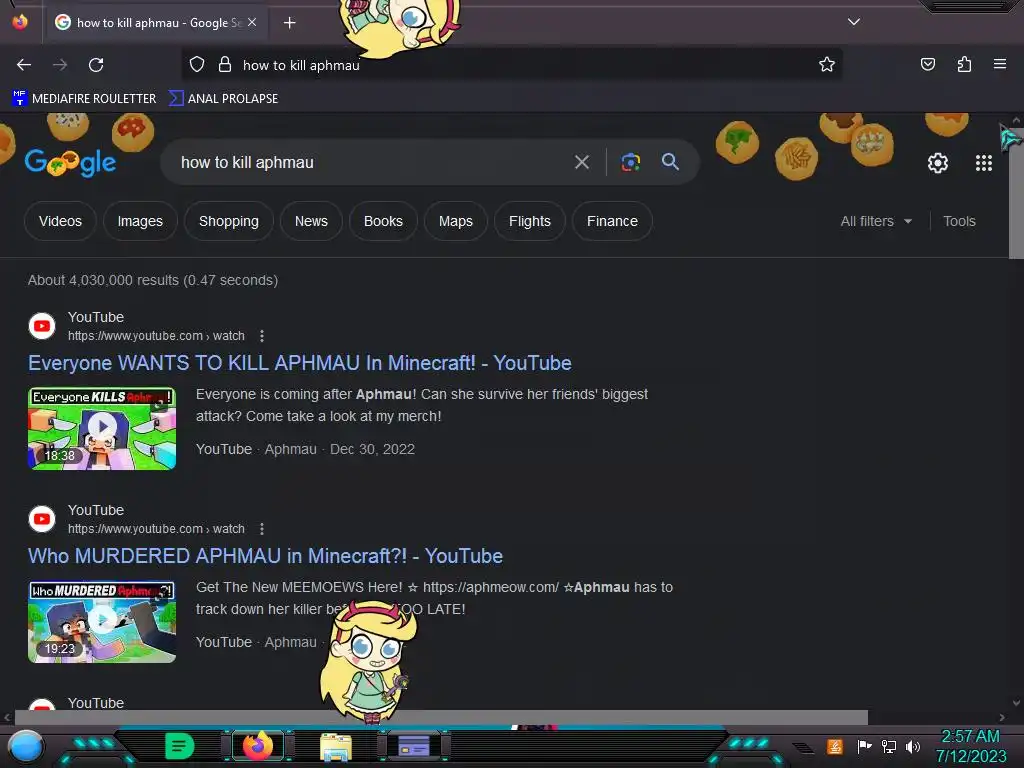Viewport: 1024px width, 768px height.
Task: Click the 'About 4,030,000 results' text
Action: (153, 280)
